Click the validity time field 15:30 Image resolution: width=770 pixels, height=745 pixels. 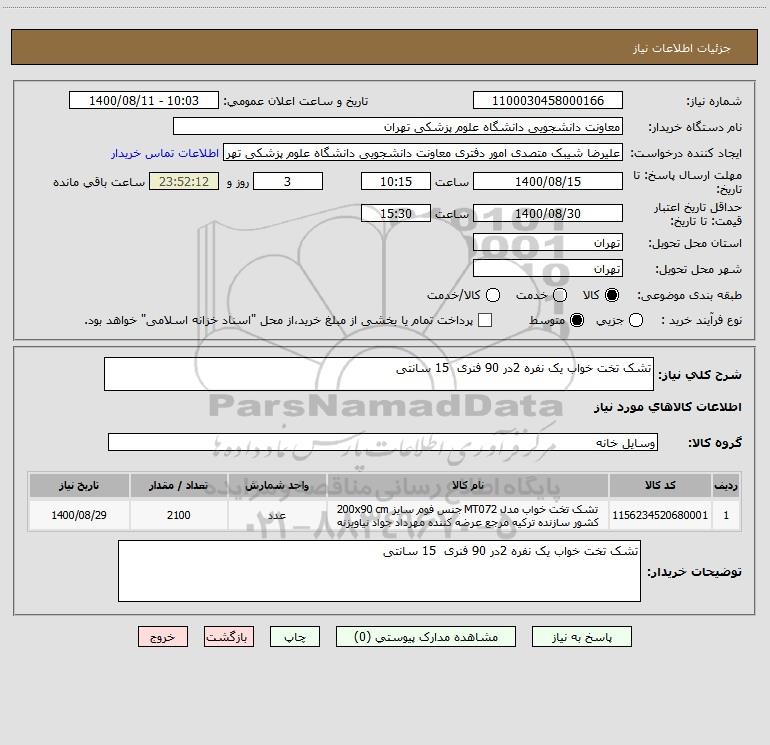396,213
